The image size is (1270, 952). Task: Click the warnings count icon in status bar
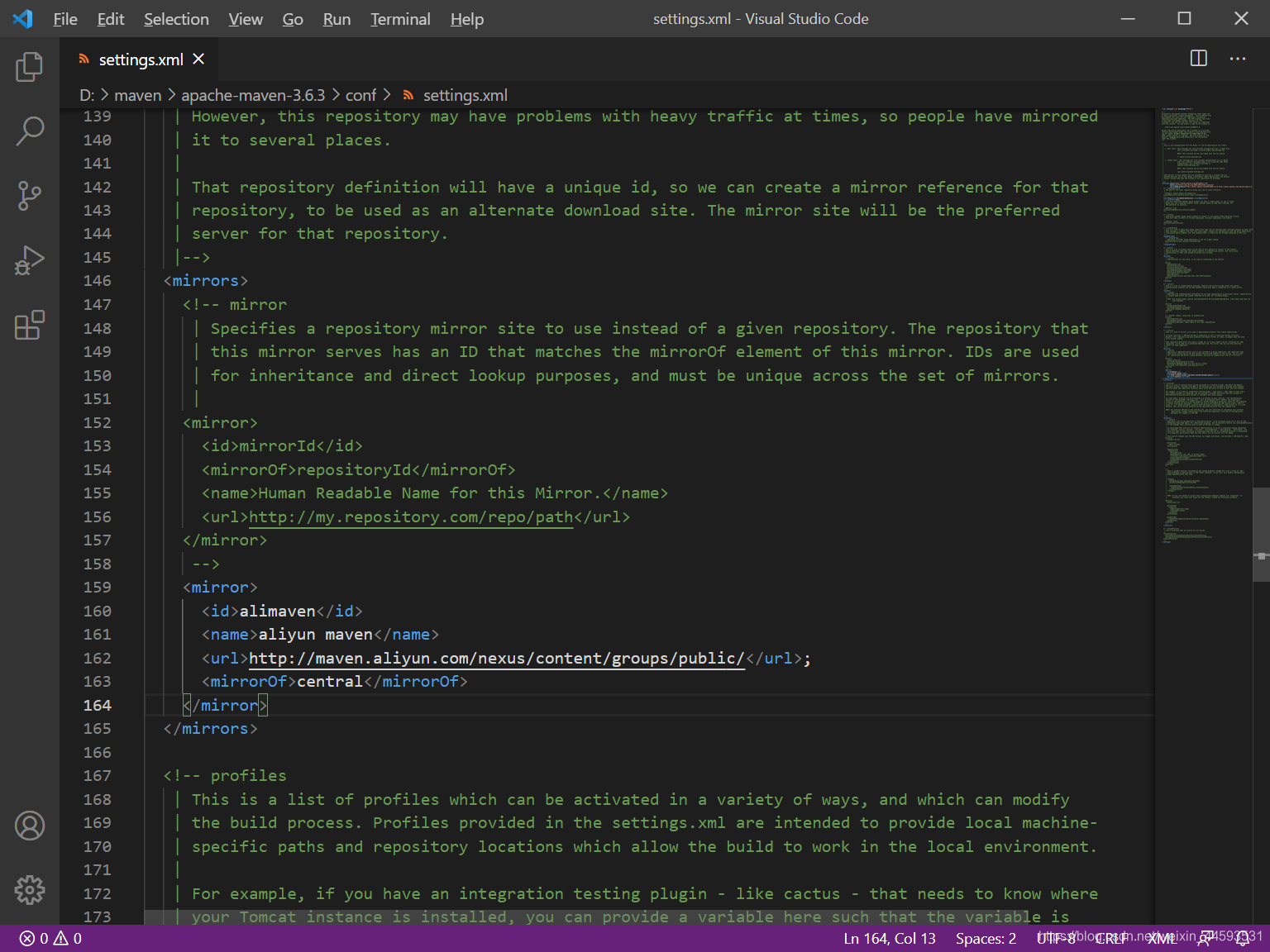point(61,938)
